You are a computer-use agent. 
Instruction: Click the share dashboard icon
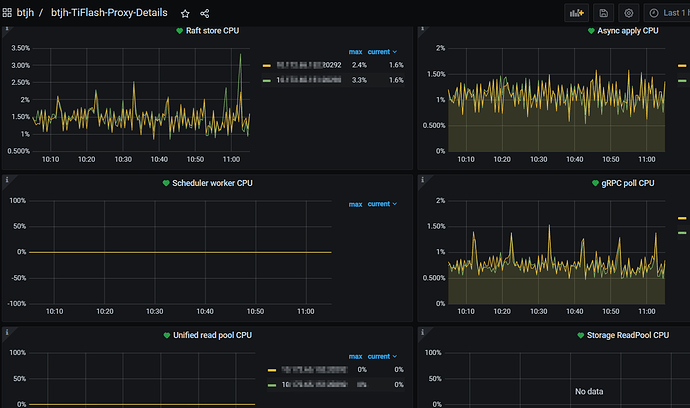coord(205,13)
